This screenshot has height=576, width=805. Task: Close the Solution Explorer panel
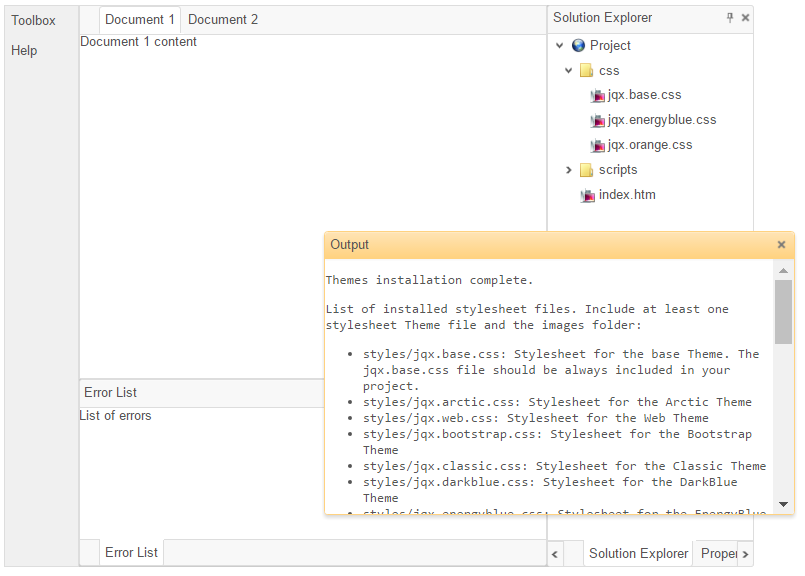coord(745,18)
